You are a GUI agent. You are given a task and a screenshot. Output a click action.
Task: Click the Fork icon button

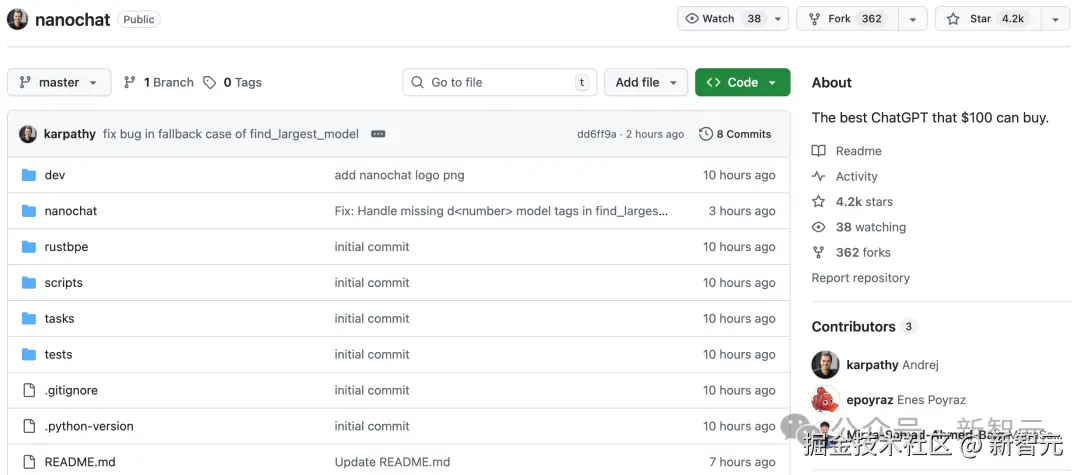pos(815,19)
